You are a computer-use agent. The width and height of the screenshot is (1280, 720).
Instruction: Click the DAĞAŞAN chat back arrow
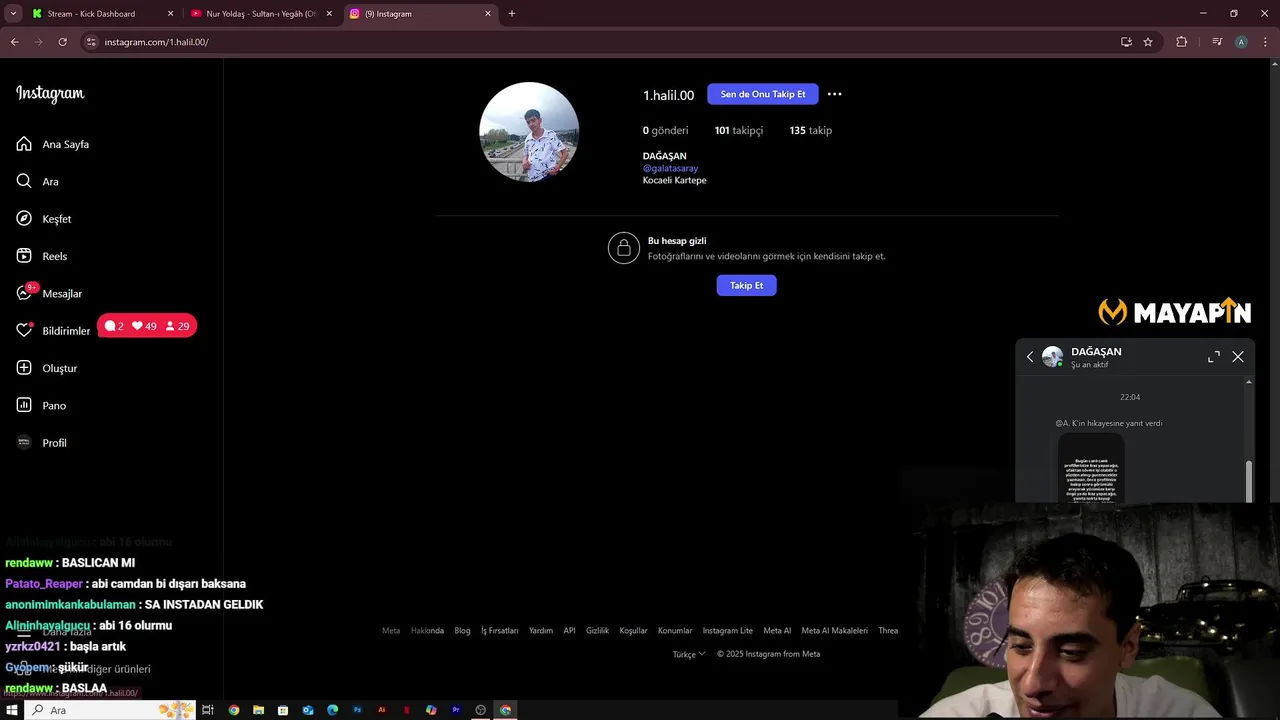[x=1030, y=357]
